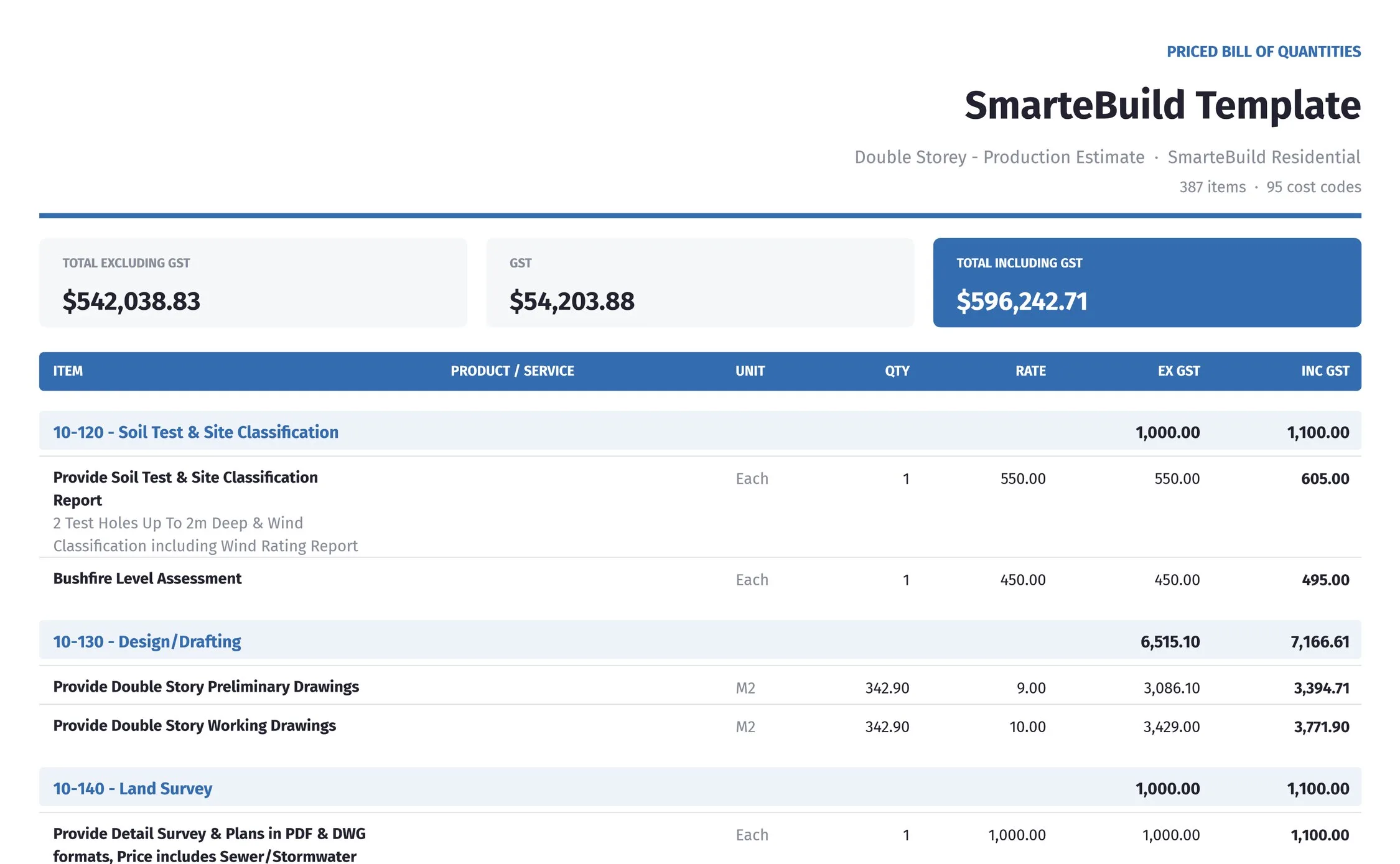This screenshot has height=864, width=1400.
Task: Select Provide Double Story Preliminary Drawings
Action: pyautogui.click(x=206, y=686)
